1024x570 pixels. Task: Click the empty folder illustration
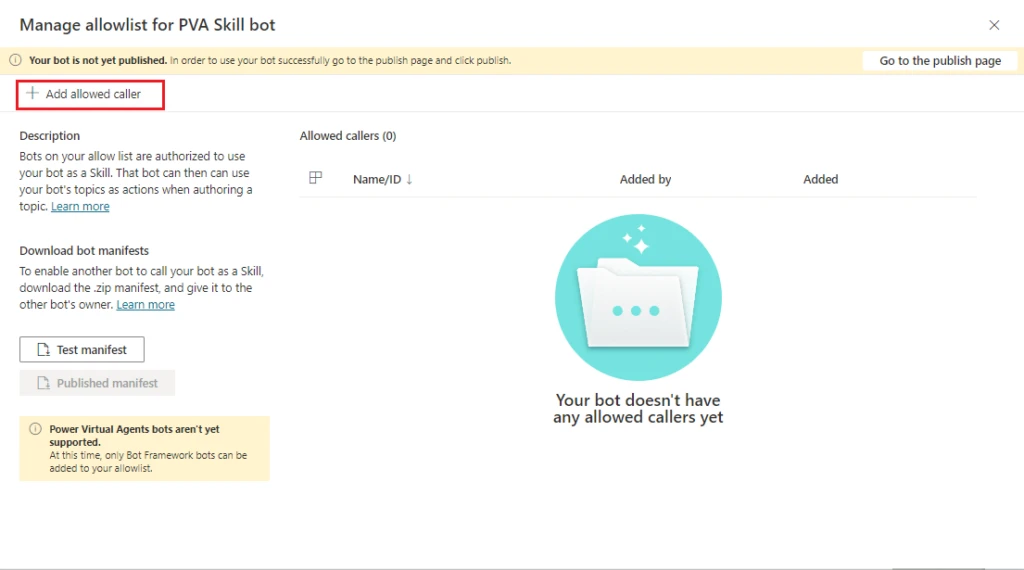click(x=638, y=298)
